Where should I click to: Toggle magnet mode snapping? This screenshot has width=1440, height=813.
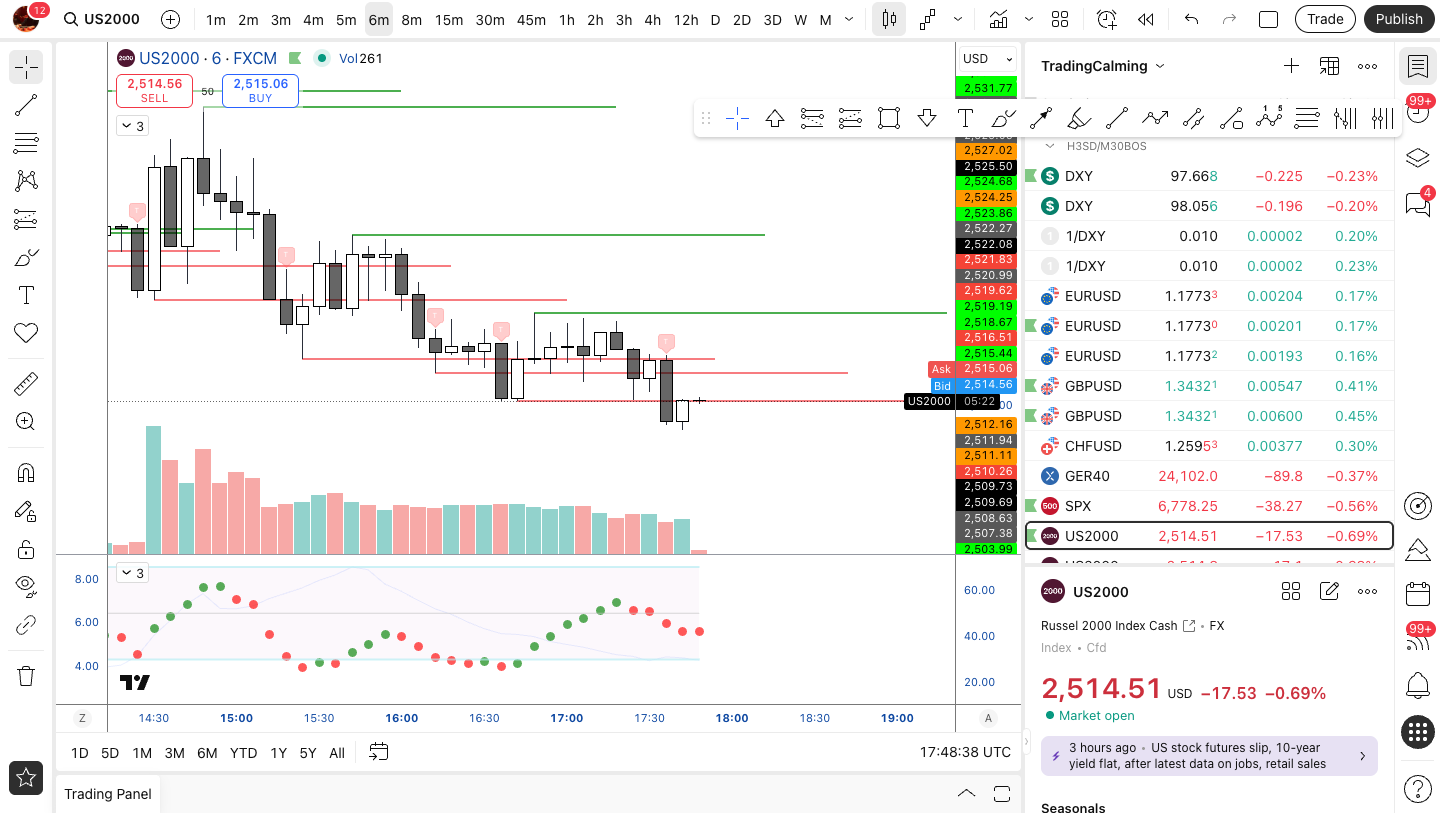click(x=26, y=472)
